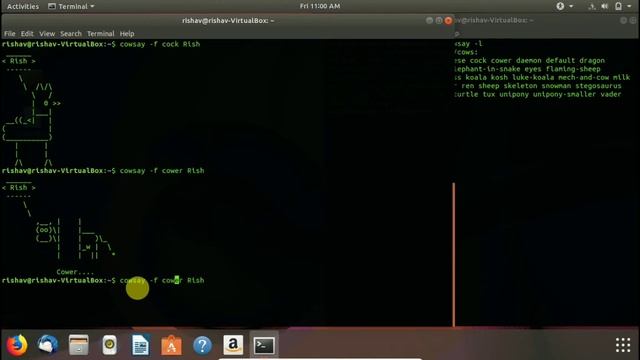The width and height of the screenshot is (640, 360).
Task: Open the Search menu
Action: click(x=71, y=34)
